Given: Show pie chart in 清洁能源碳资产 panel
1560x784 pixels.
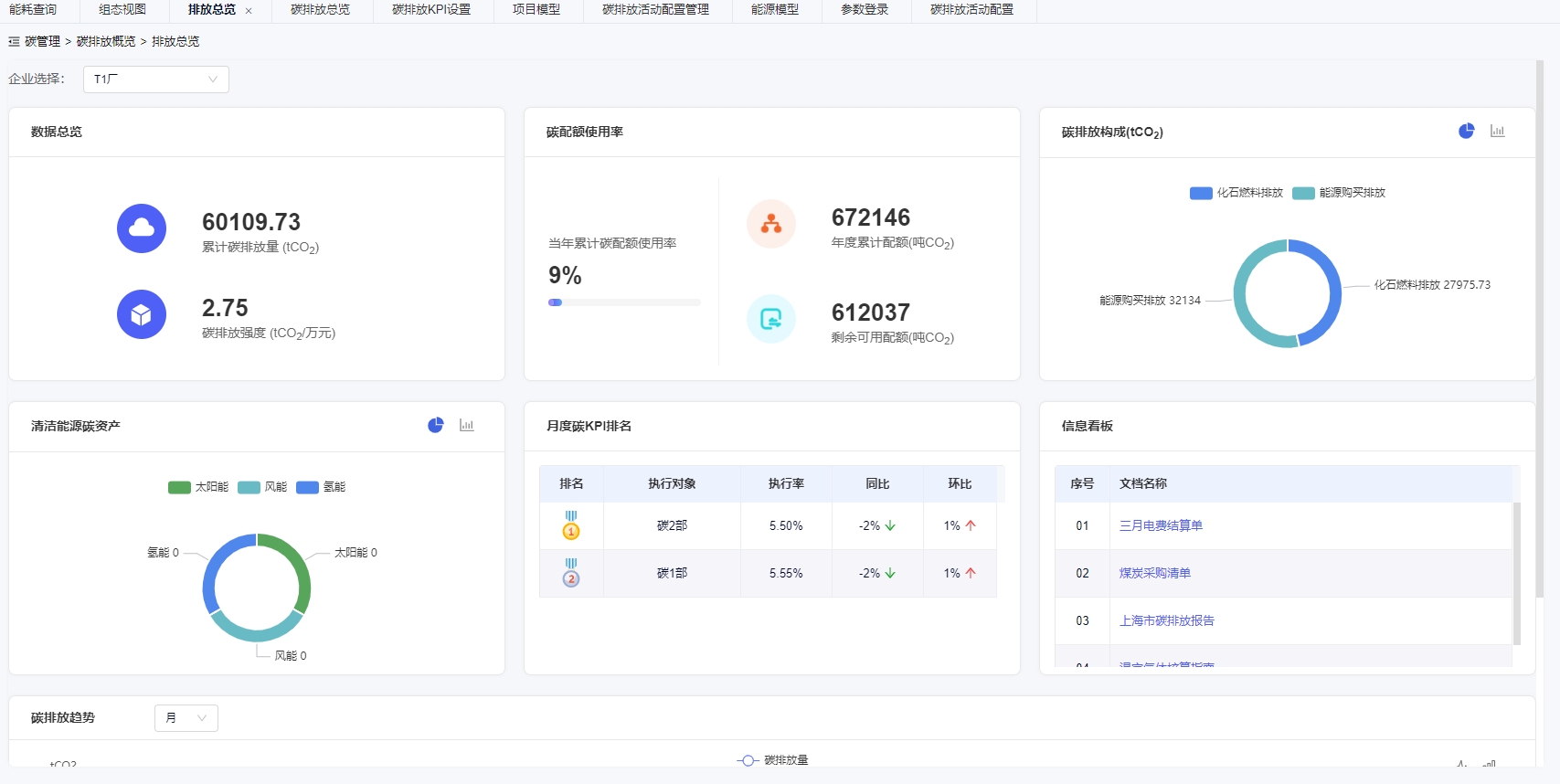Looking at the screenshot, I should pos(436,425).
